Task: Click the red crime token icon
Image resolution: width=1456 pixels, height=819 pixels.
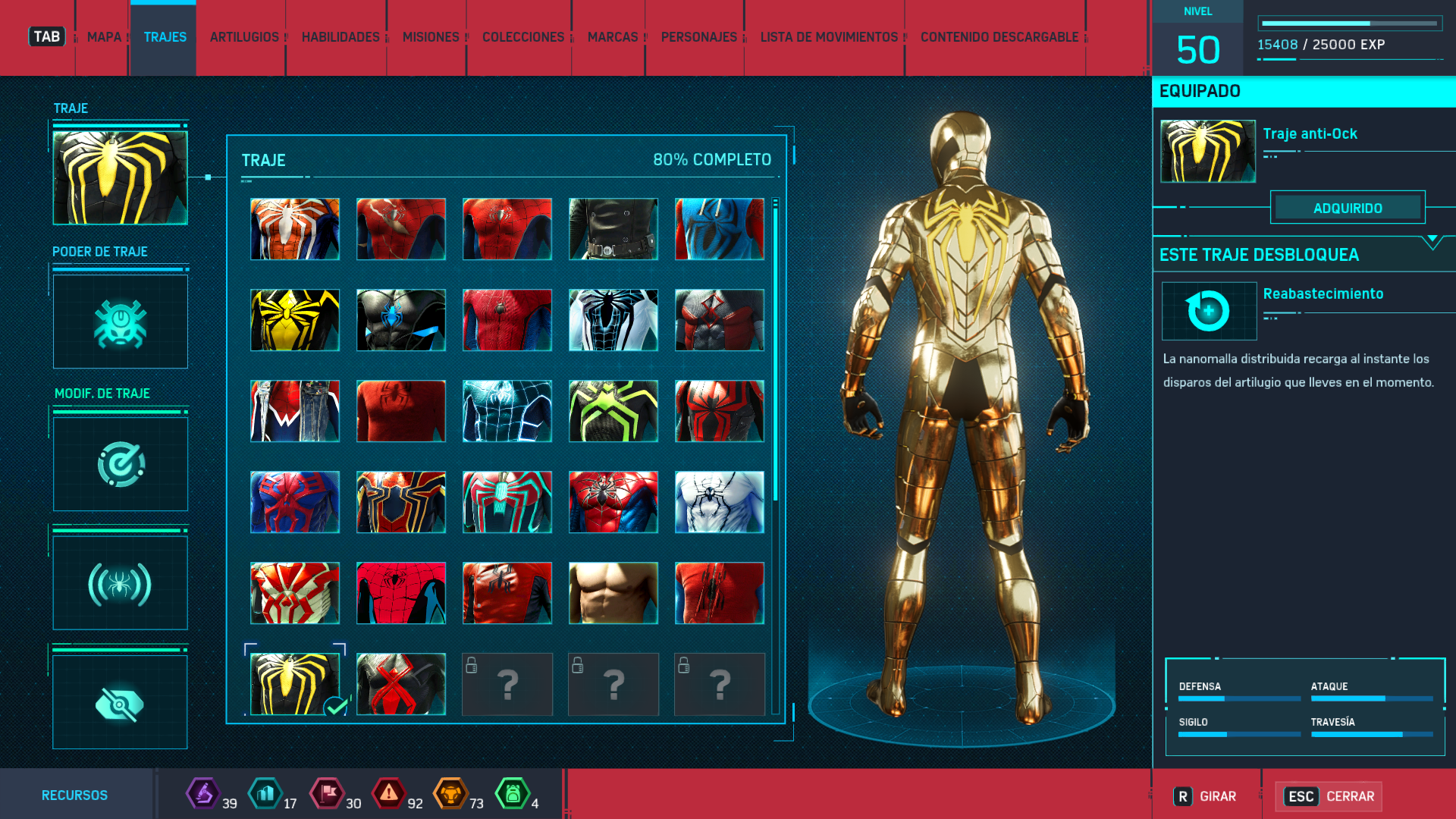Action: point(388,794)
